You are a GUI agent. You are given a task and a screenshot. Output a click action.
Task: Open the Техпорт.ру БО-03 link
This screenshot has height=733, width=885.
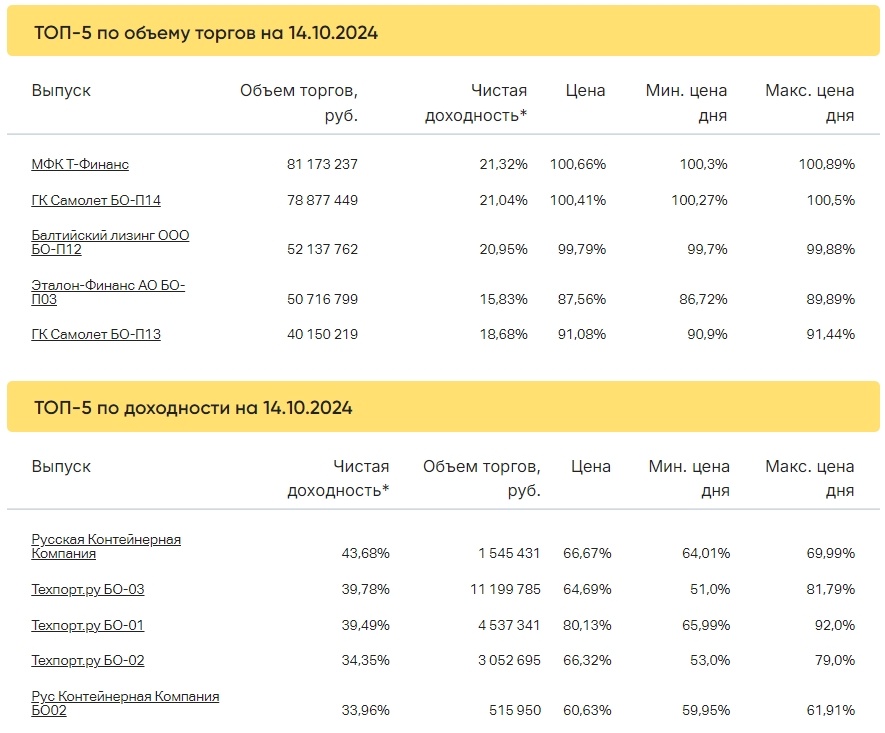[88, 590]
